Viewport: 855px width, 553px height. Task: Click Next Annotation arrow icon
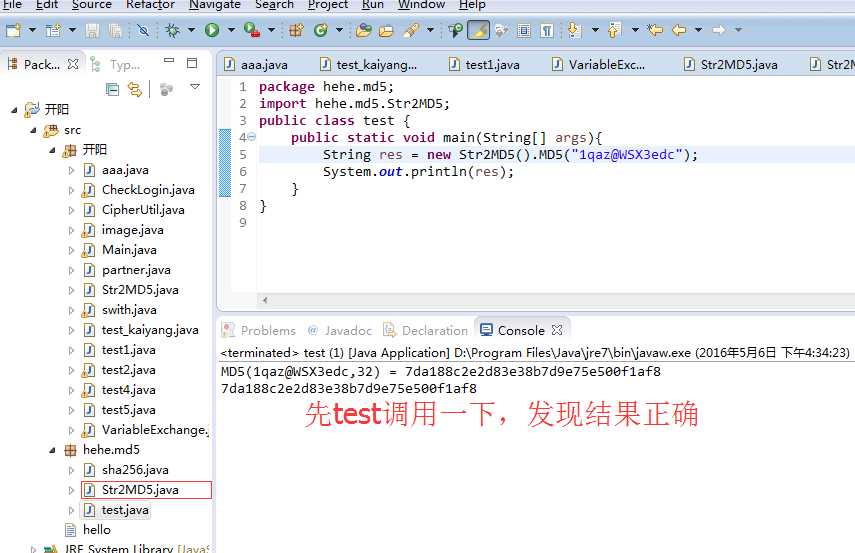pos(574,30)
